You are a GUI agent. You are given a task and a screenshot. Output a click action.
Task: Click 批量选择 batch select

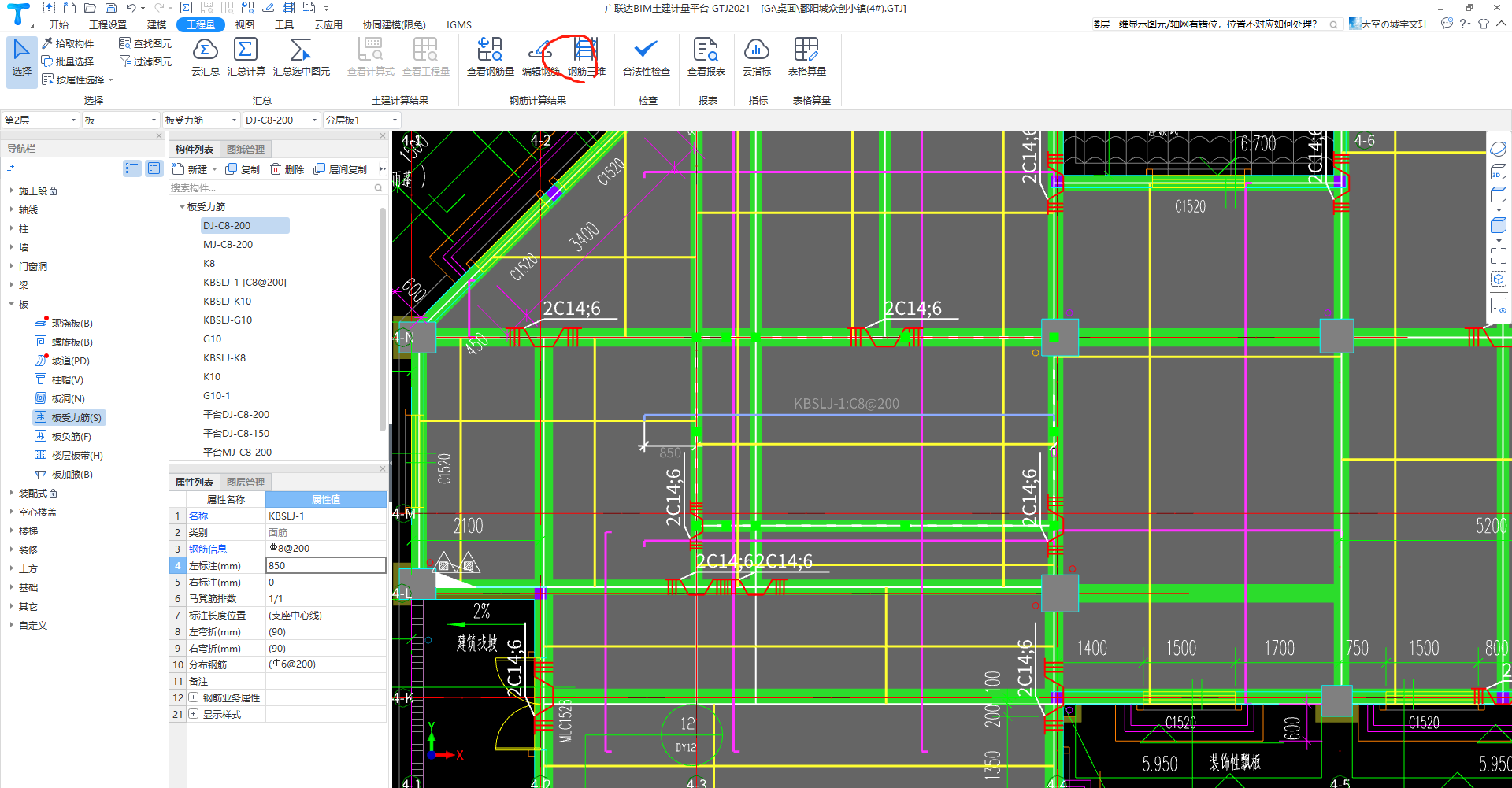coord(68,61)
